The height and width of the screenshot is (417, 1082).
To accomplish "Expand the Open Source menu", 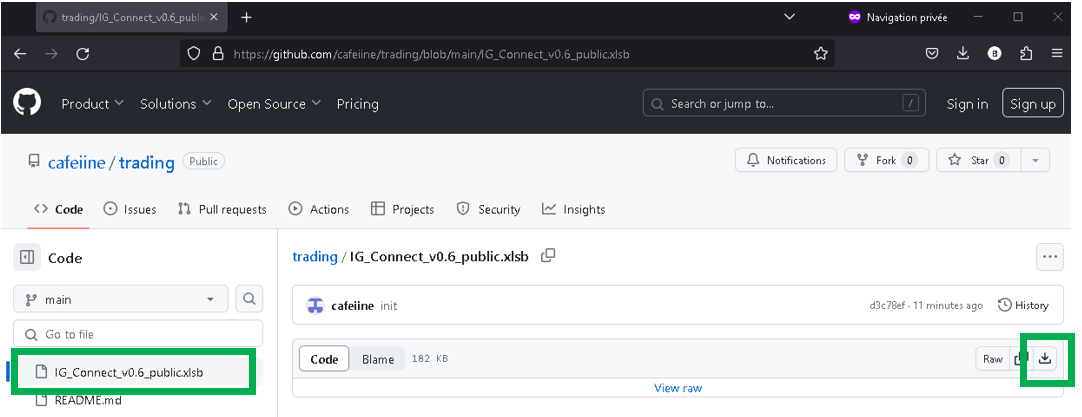I will pyautogui.click(x=274, y=104).
